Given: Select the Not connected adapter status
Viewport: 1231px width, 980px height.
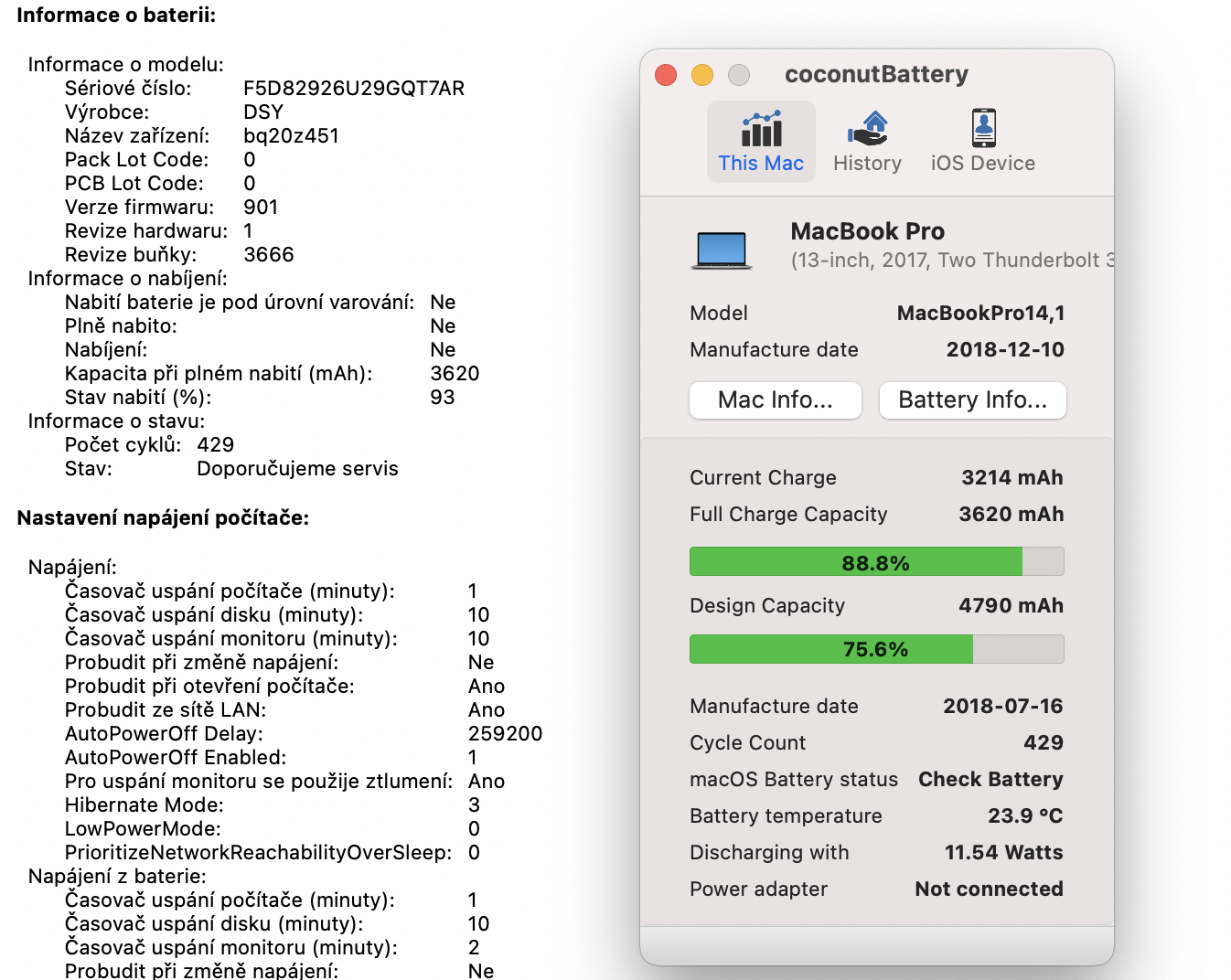Looking at the screenshot, I should [990, 889].
